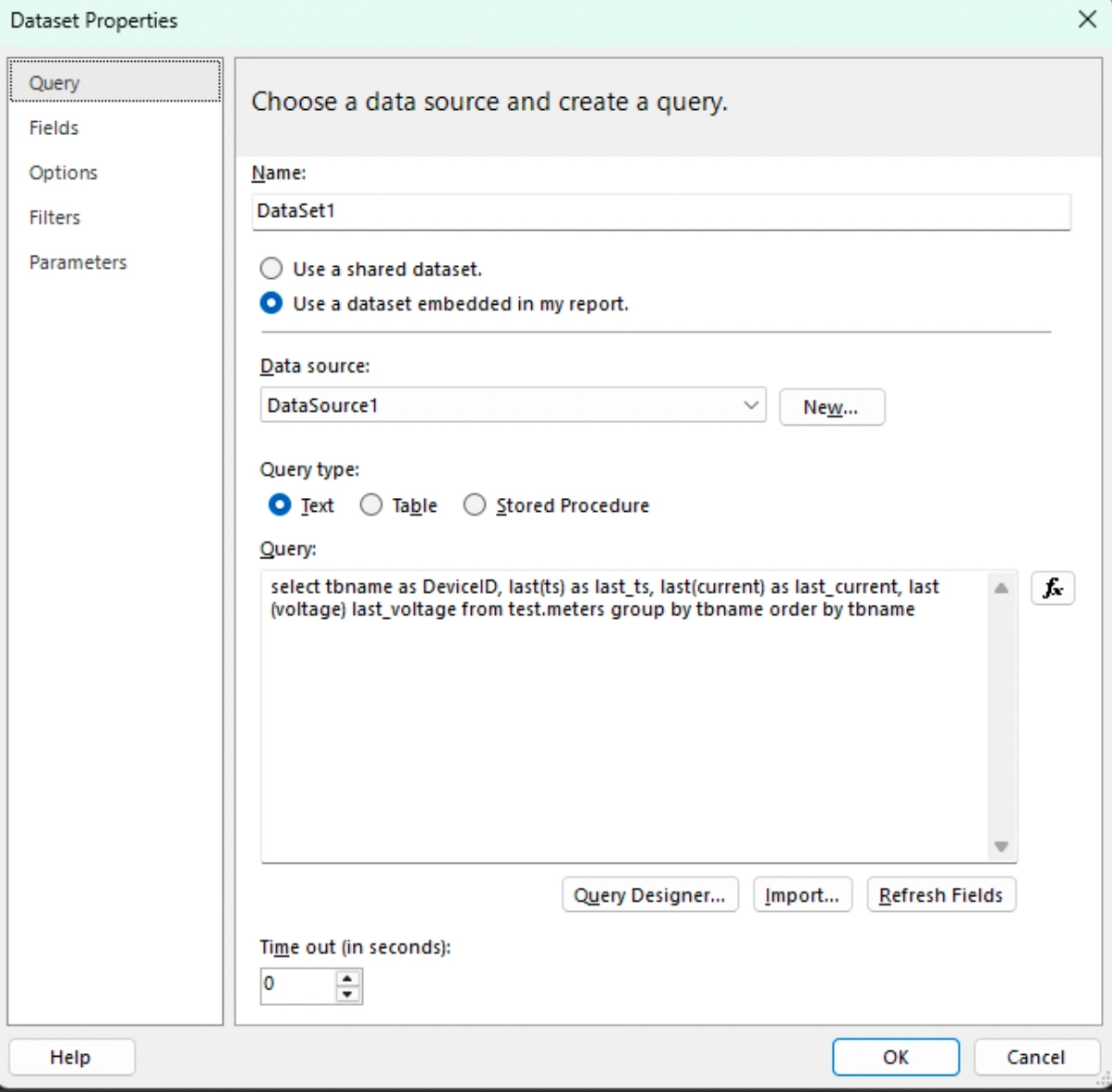Open the Options page
The width and height of the screenshot is (1112, 1092).
(63, 173)
